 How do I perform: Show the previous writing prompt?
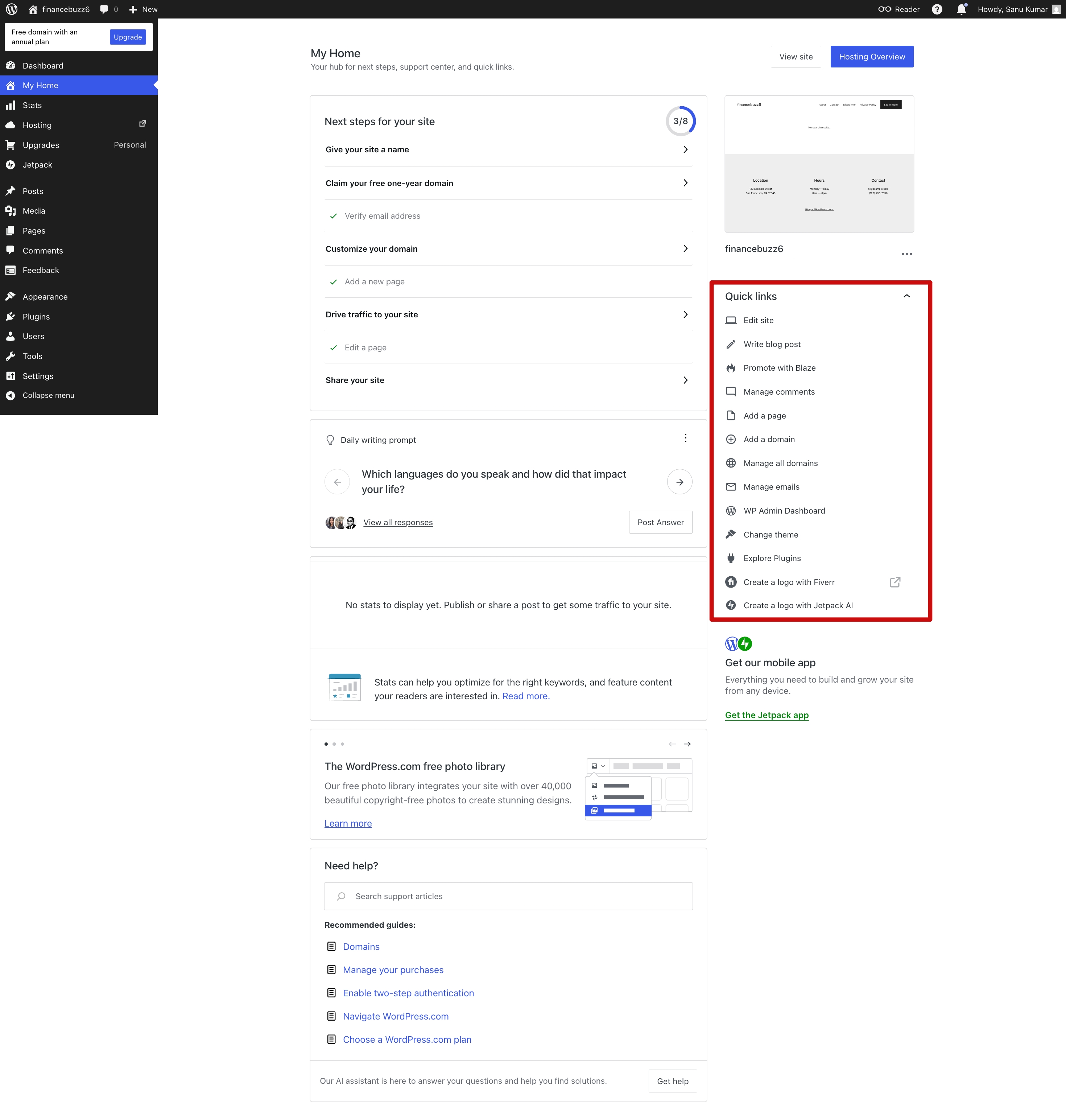[337, 482]
